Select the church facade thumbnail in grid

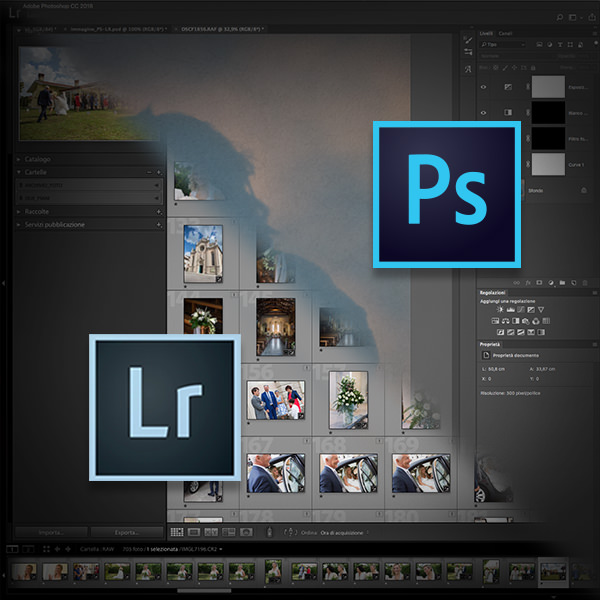(x=203, y=254)
